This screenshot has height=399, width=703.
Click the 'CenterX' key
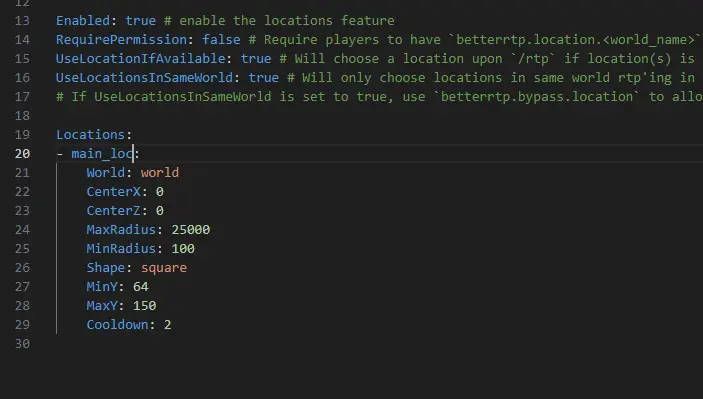coord(113,192)
